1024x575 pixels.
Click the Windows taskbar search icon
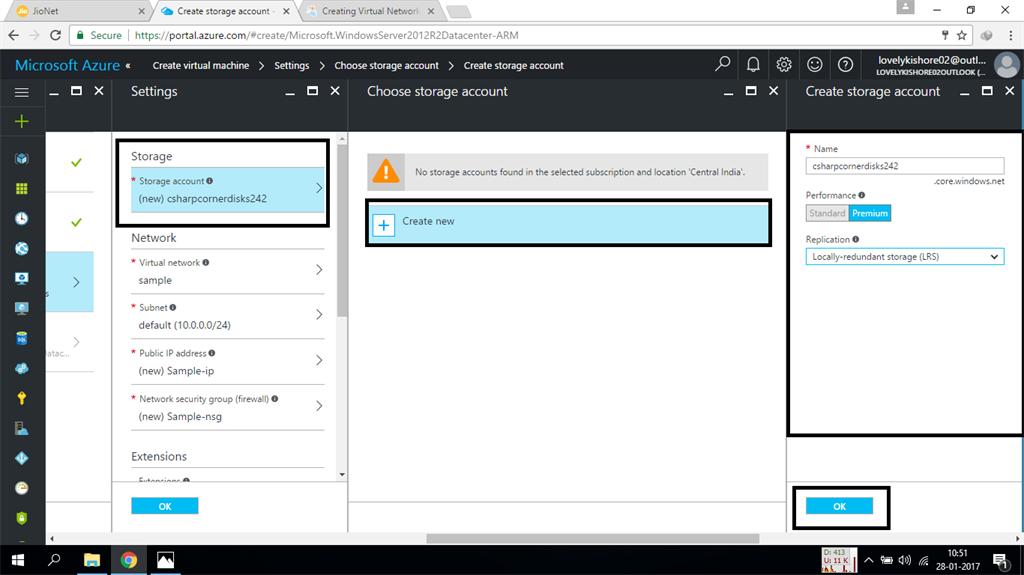click(x=54, y=560)
